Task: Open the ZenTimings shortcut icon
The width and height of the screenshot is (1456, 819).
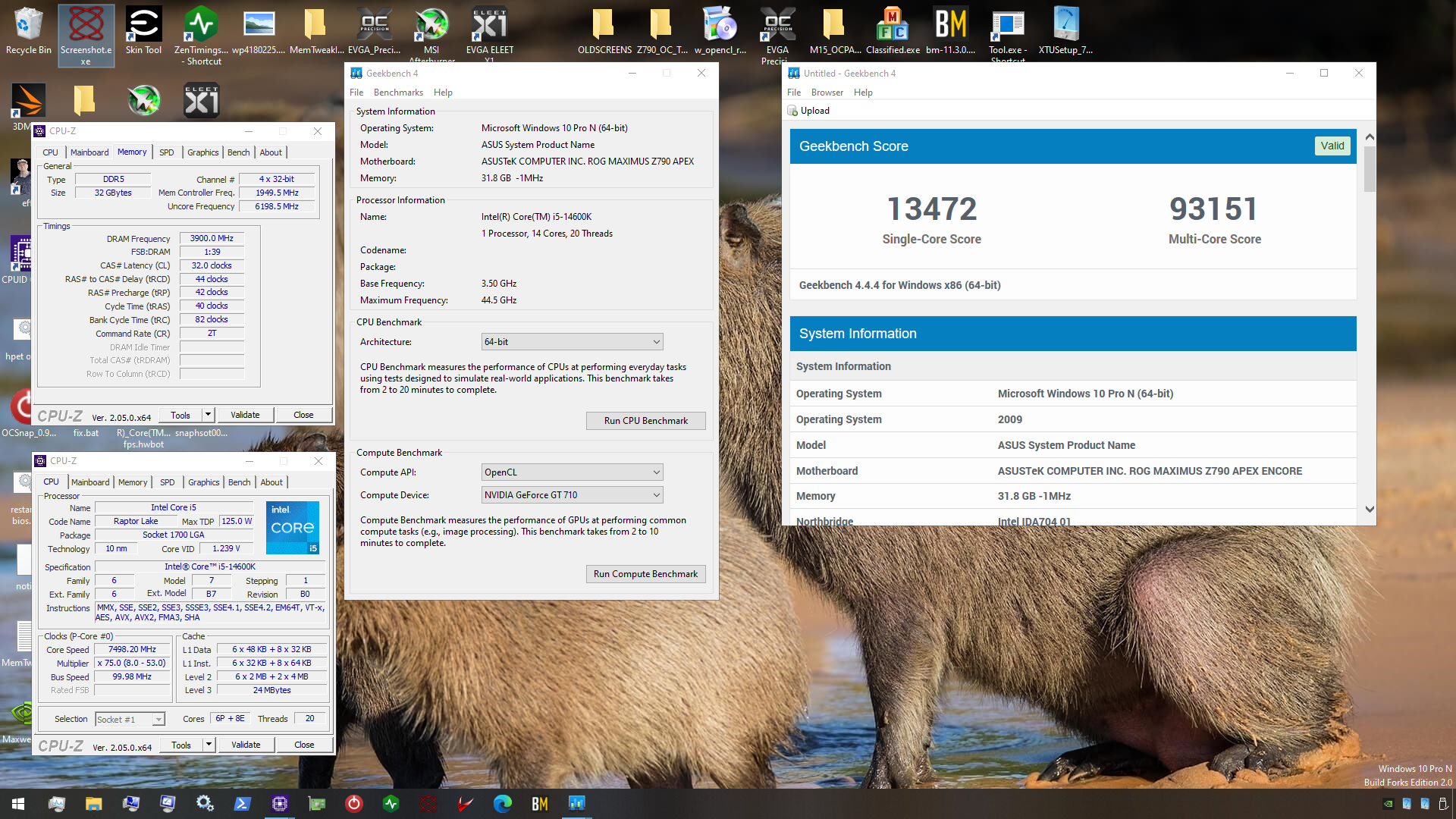Action: (x=201, y=35)
